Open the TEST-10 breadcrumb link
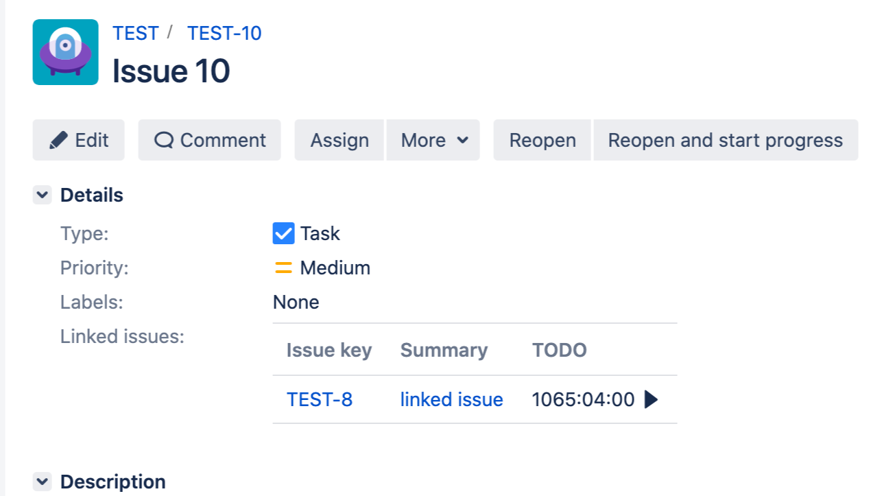Screen dimensions: 871x496 tap(224, 33)
